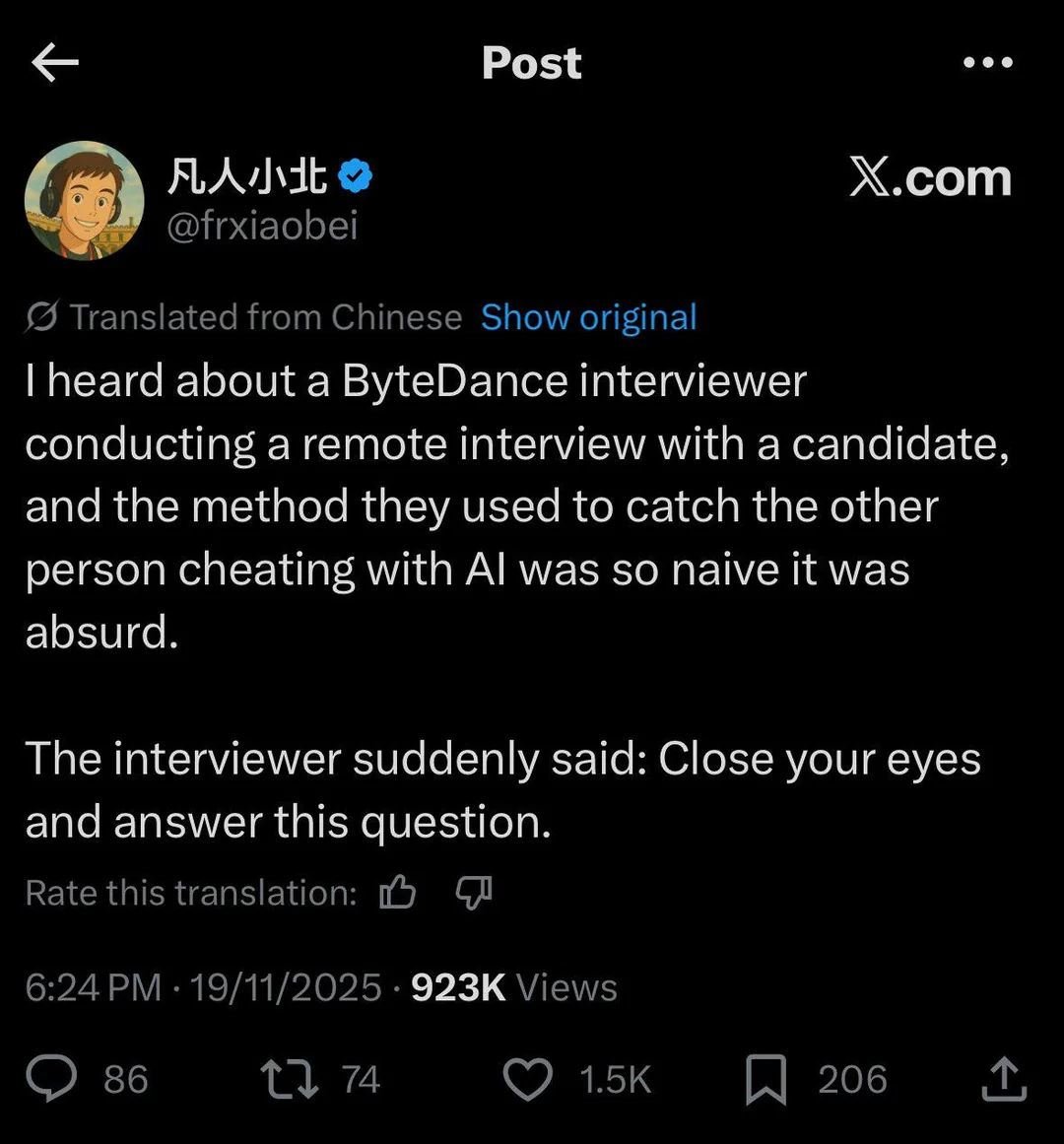Click the X.com watermark logo
Viewport: 1064px width, 1144px height.
tap(930, 178)
